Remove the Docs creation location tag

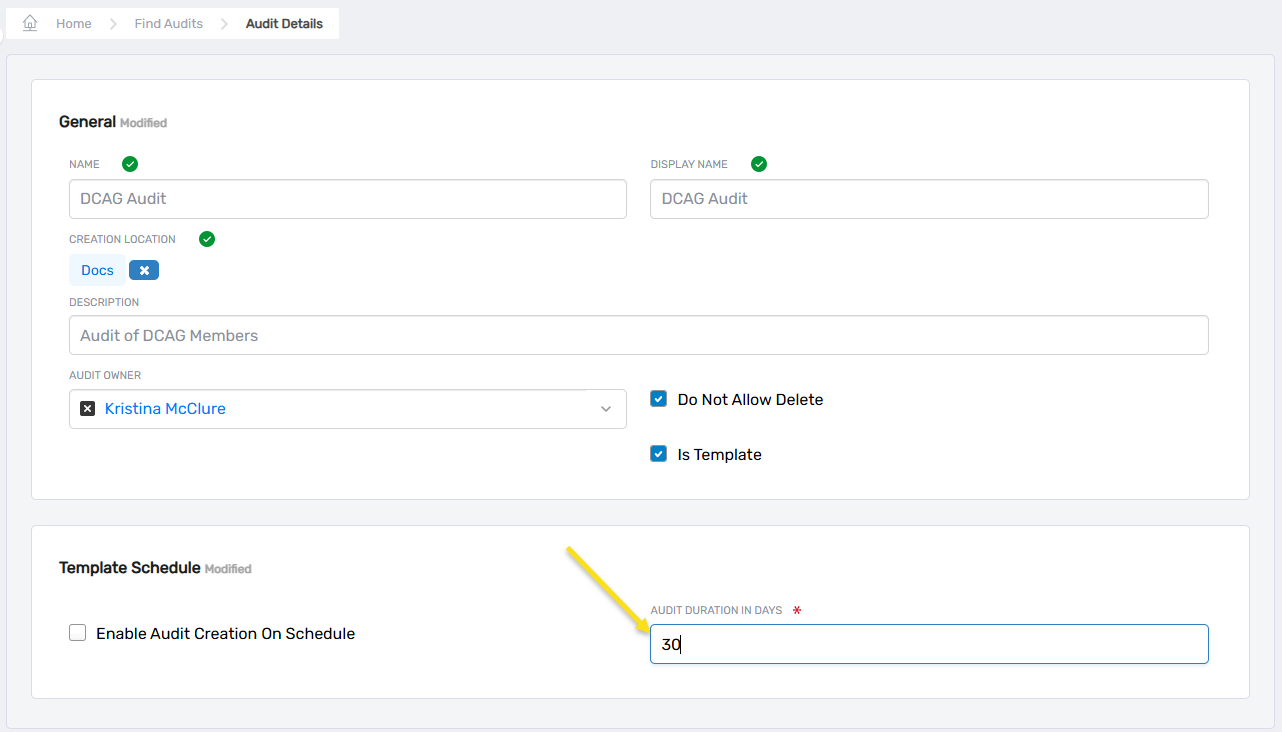pos(144,270)
